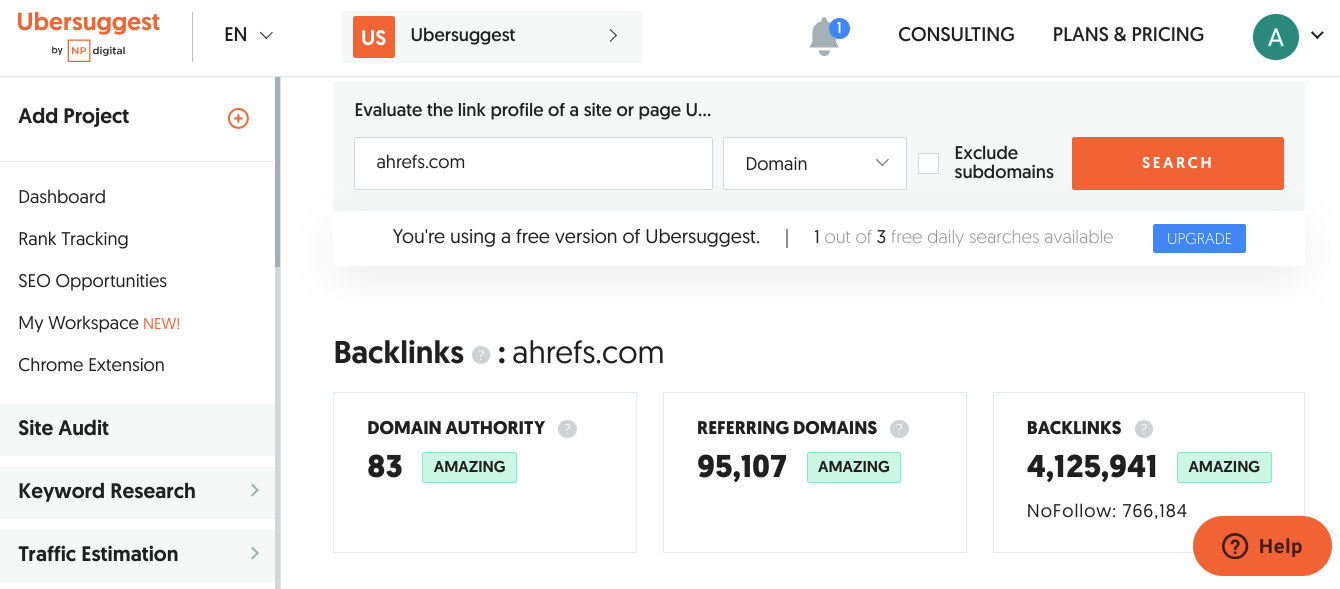Click the Ubersuggest logo
The width and height of the screenshot is (1340, 589).
(89, 35)
